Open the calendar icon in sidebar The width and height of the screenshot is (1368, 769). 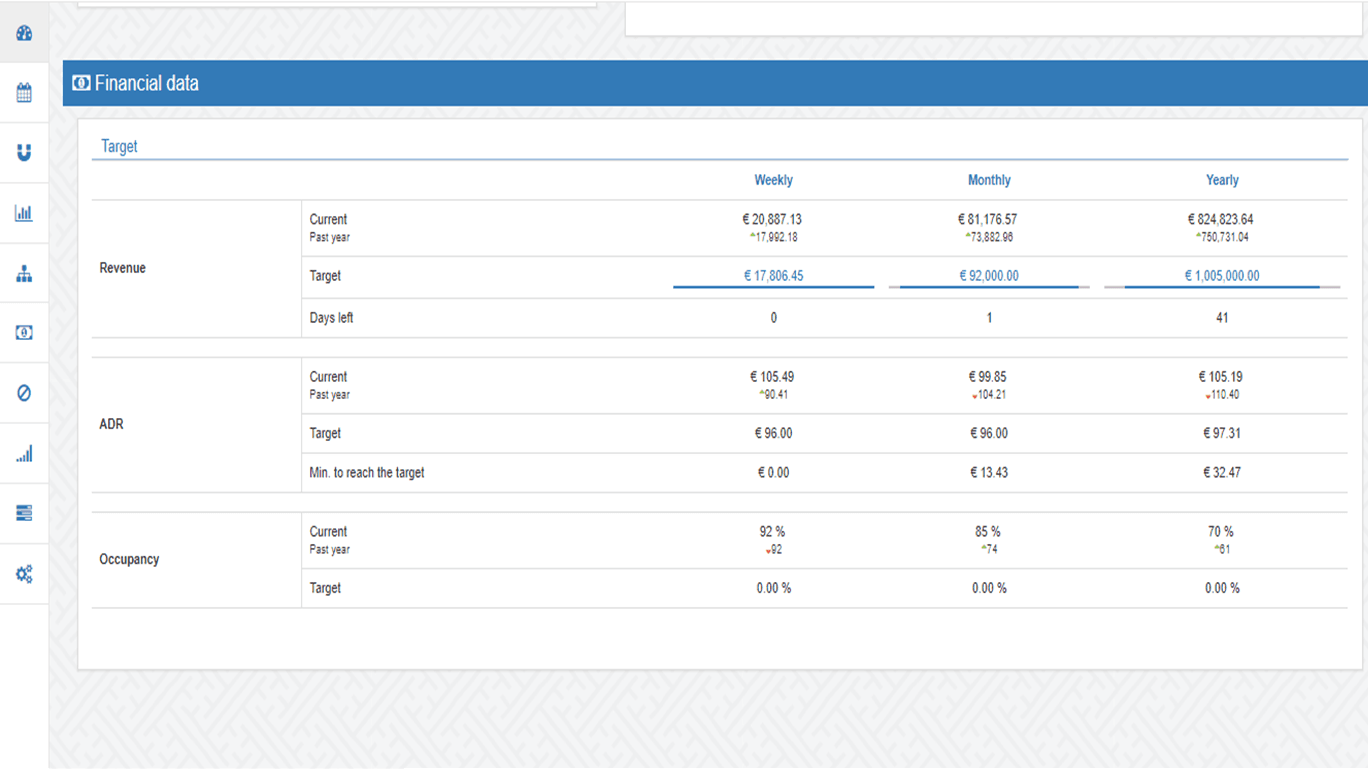[24, 93]
